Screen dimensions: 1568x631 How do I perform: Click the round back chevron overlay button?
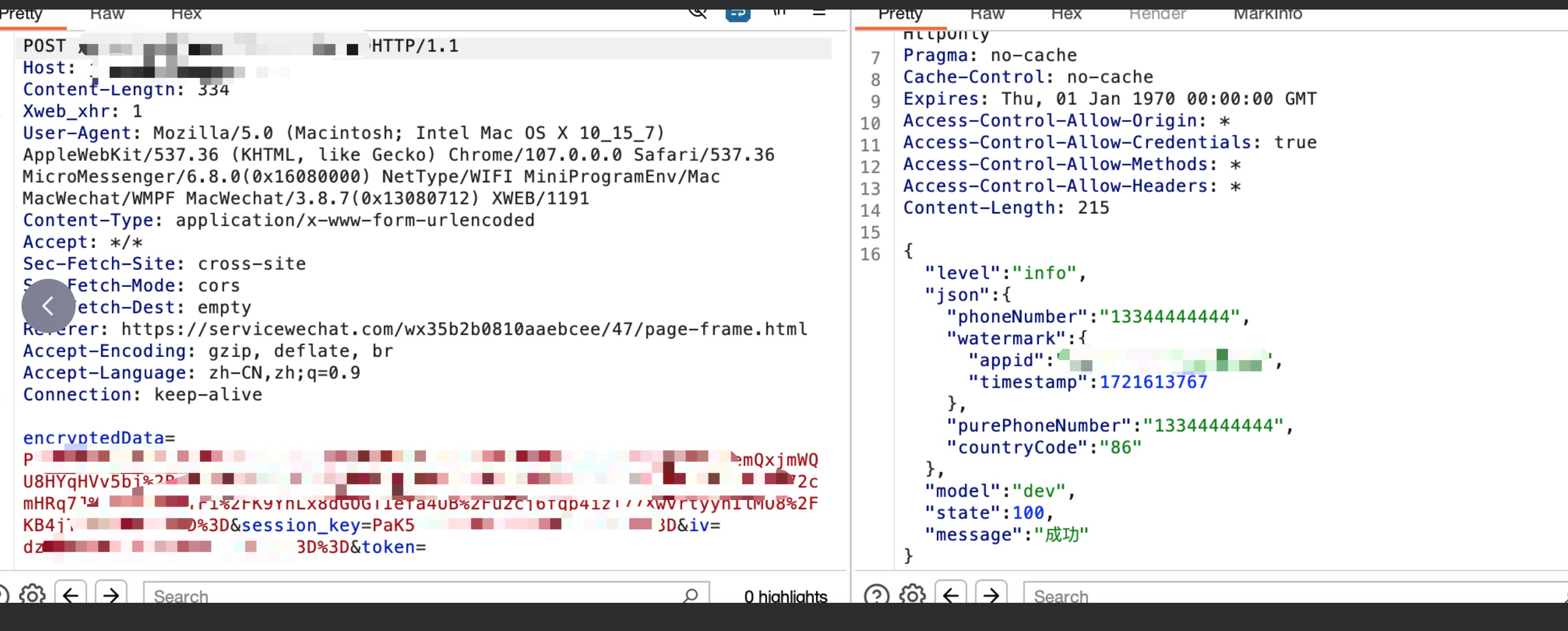(48, 305)
